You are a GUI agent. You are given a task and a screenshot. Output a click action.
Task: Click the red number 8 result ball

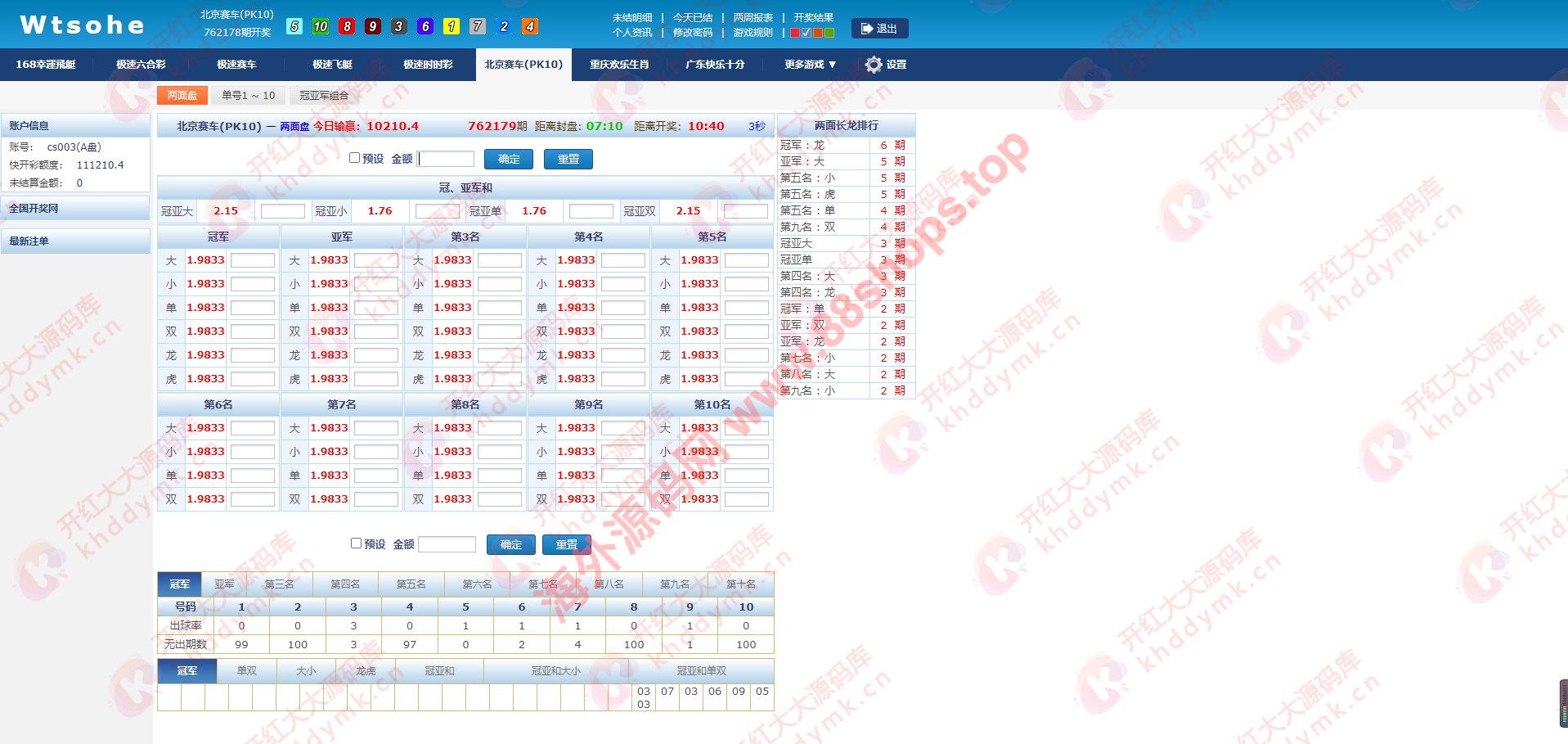pyautogui.click(x=347, y=26)
